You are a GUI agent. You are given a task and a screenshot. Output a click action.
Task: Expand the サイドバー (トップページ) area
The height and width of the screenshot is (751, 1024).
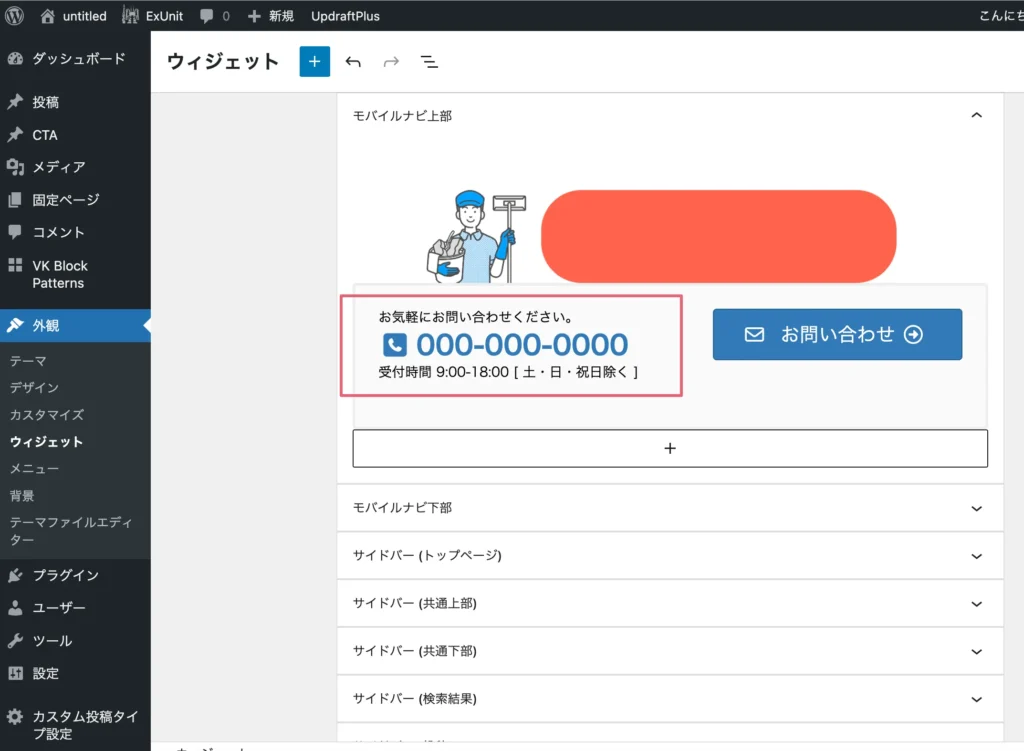[x=977, y=555]
